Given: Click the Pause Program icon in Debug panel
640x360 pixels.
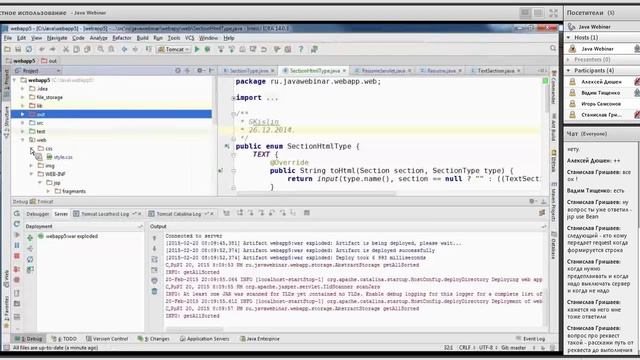Looking at the screenshot, I should (x=17, y=245).
